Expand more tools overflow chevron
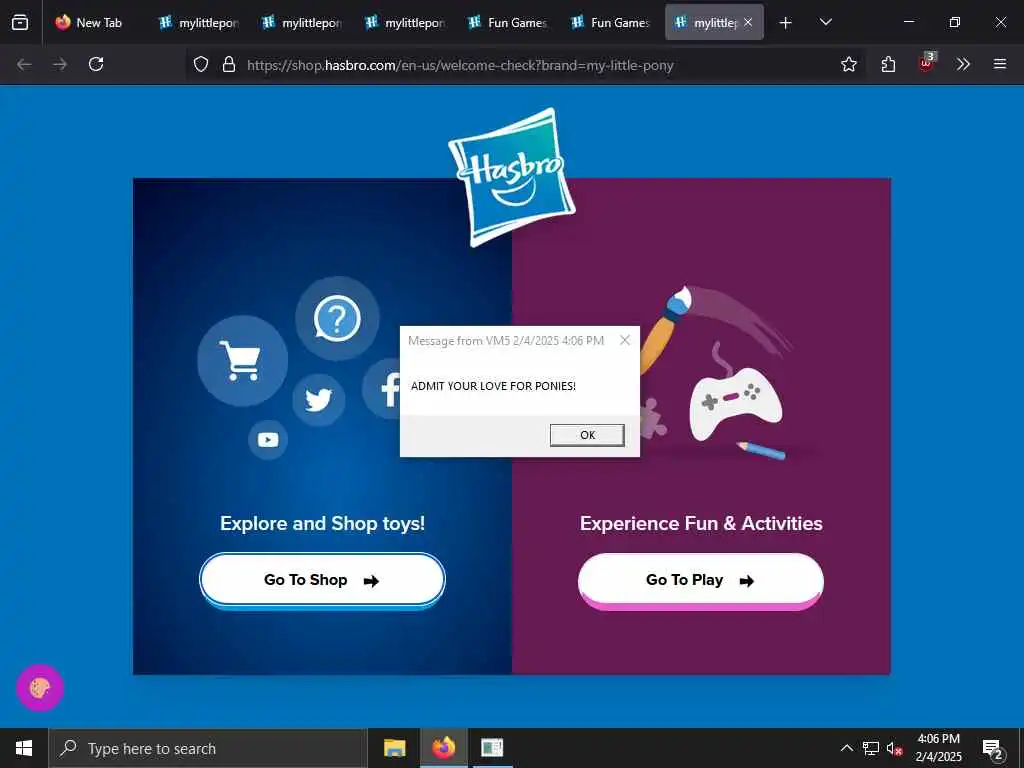This screenshot has height=768, width=1024. tap(963, 64)
